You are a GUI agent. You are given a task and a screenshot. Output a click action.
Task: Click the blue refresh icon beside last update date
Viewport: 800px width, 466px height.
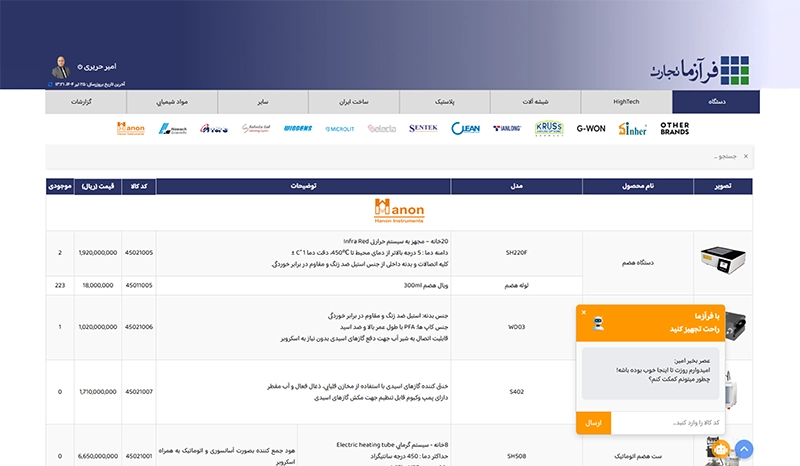(x=50, y=84)
